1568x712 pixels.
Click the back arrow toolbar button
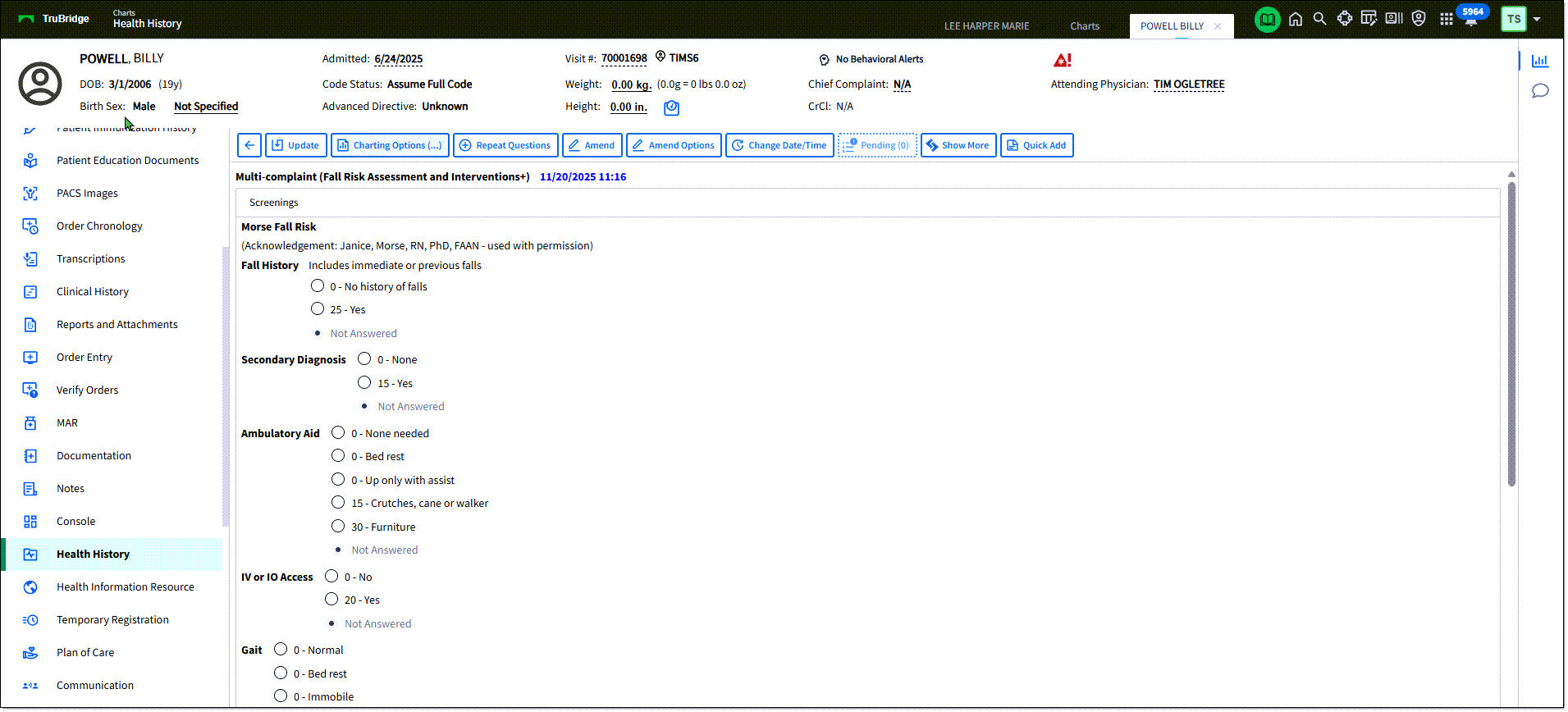tap(249, 145)
